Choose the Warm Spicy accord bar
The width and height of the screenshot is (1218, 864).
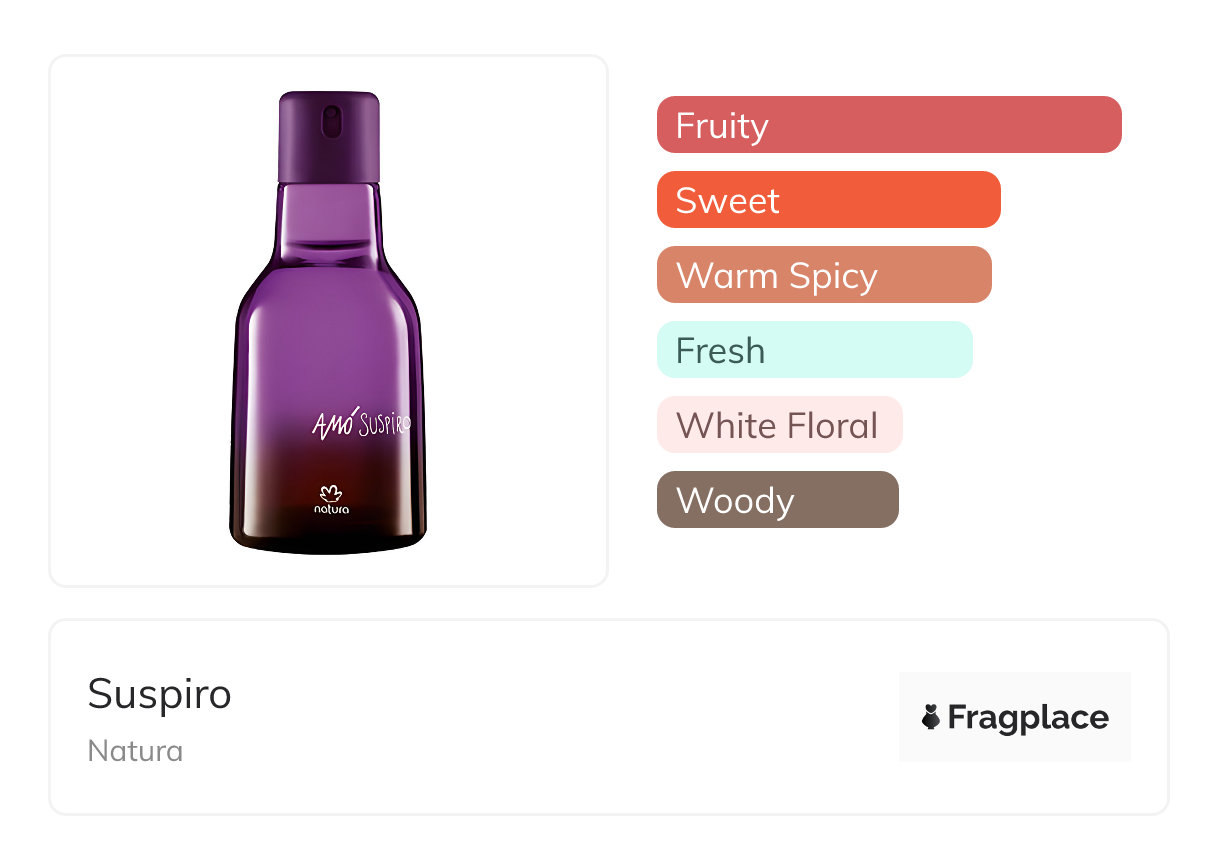coord(824,275)
